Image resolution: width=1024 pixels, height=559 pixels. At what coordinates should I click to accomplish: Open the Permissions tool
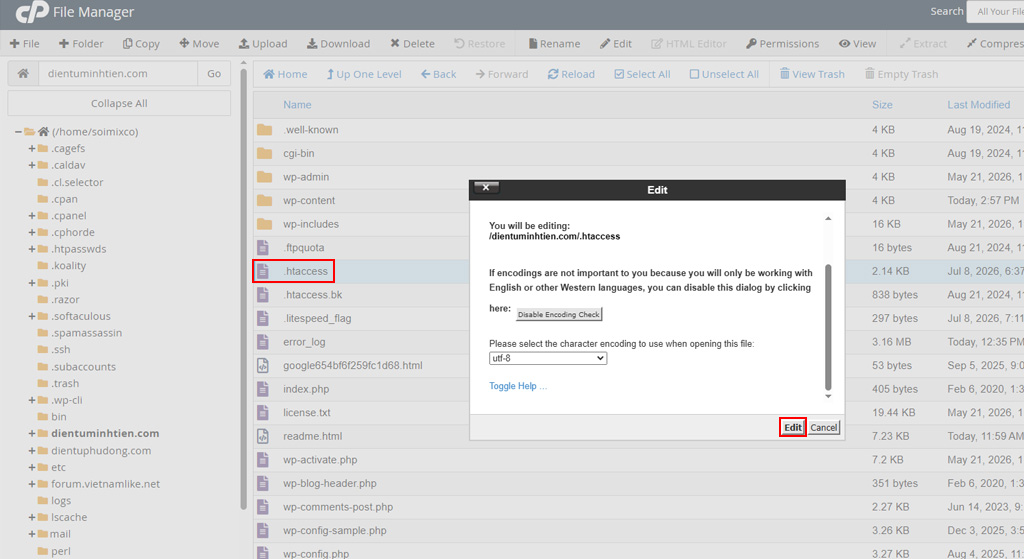(x=782, y=44)
